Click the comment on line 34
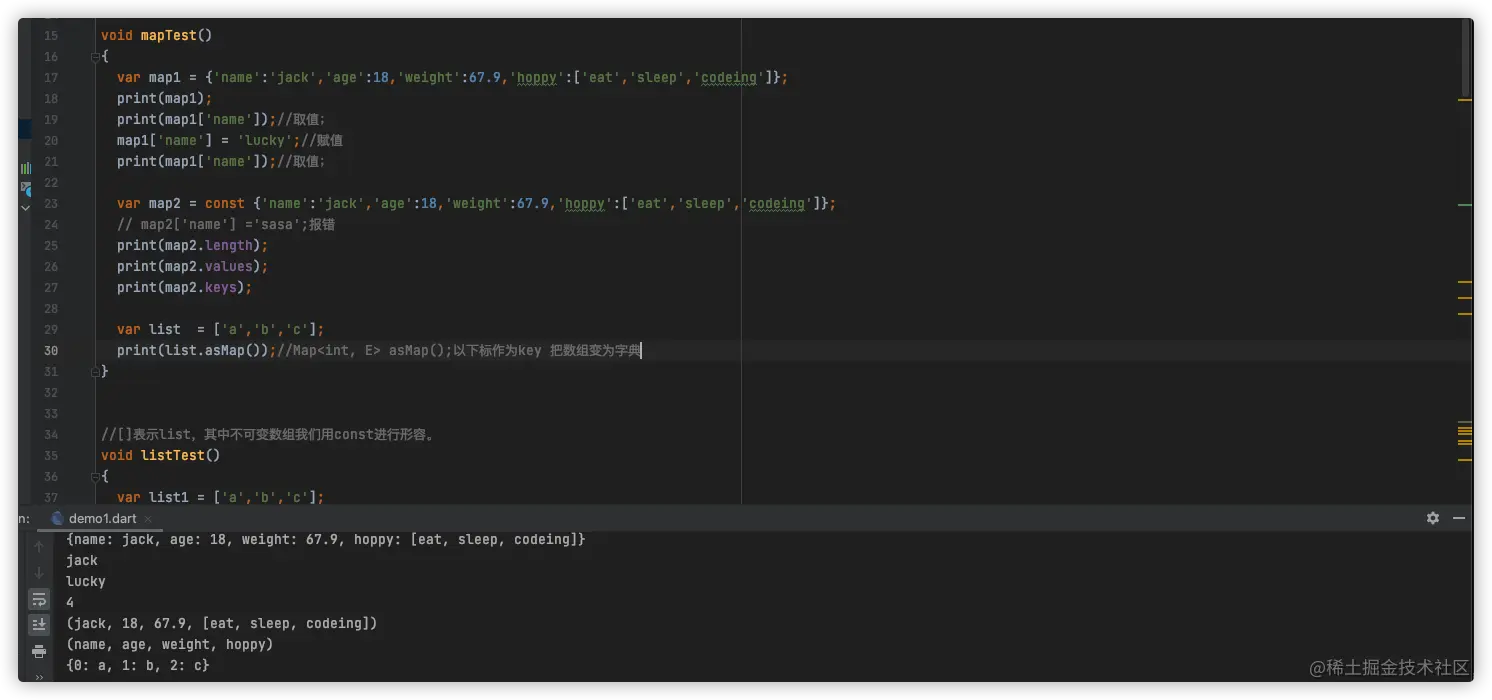The width and height of the screenshot is (1492, 700). point(267,434)
